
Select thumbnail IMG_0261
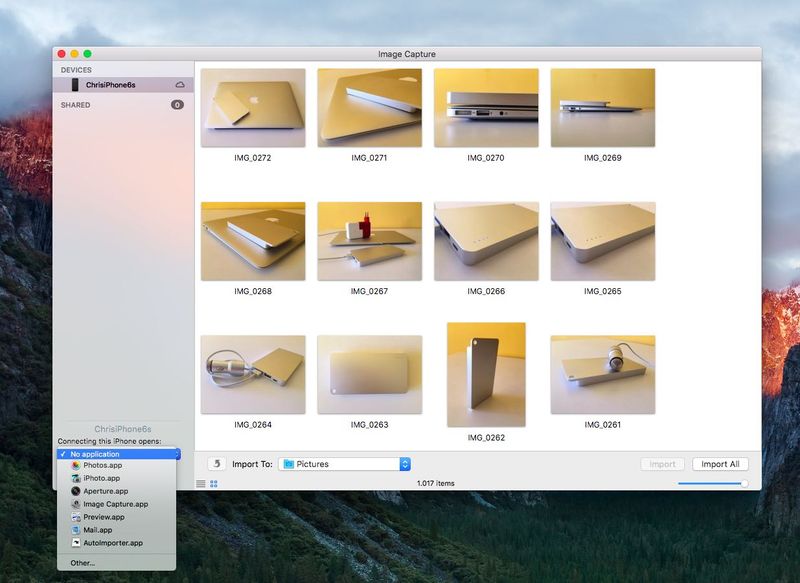603,374
